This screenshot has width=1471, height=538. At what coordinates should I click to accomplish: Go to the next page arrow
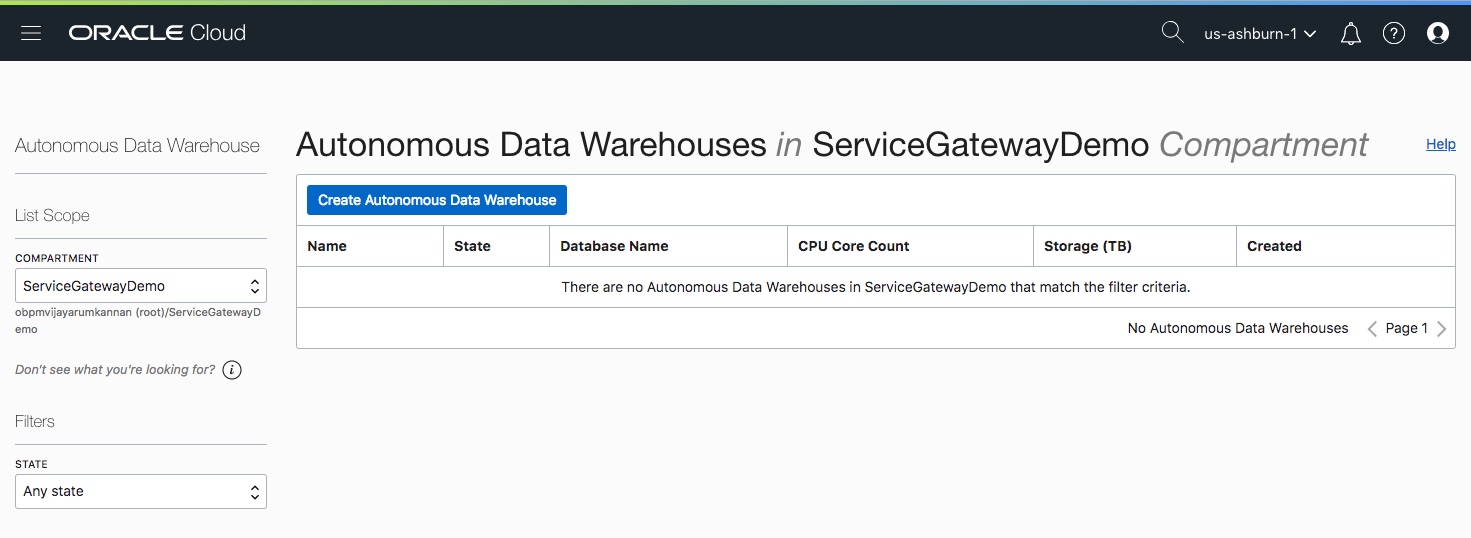[x=1441, y=329]
